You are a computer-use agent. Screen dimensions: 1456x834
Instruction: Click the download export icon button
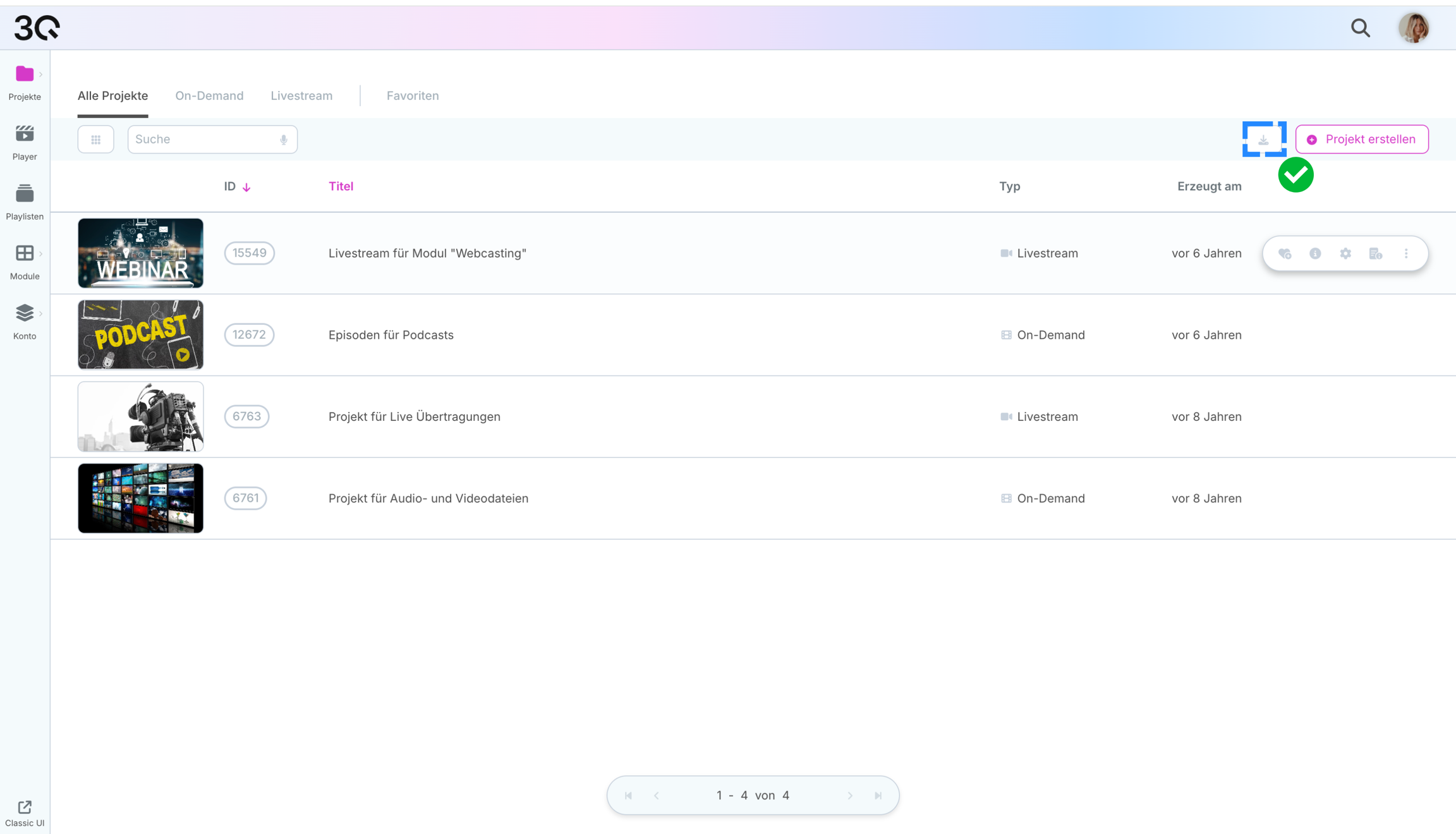(x=1263, y=140)
